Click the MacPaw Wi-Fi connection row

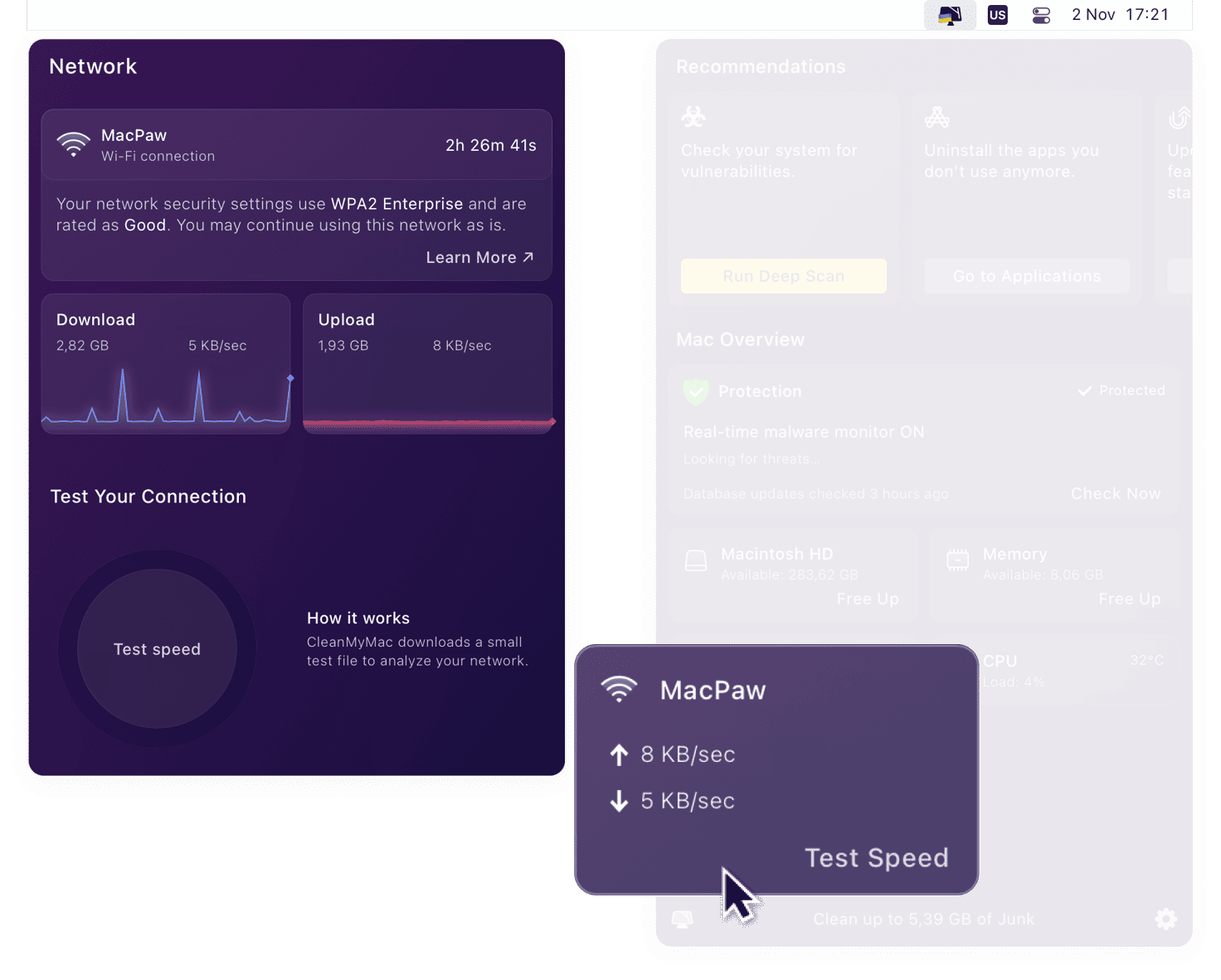[x=296, y=145]
